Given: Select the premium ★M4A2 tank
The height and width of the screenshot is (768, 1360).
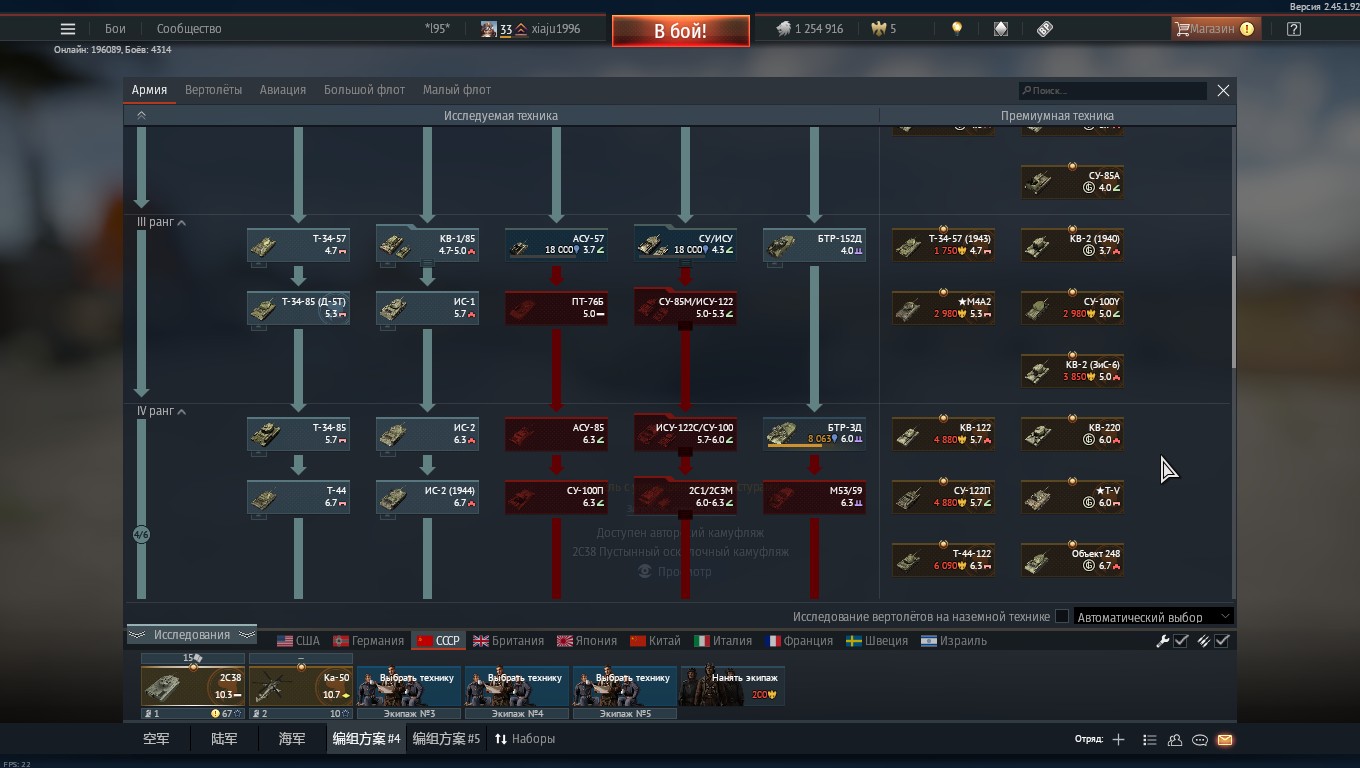Looking at the screenshot, I should point(943,308).
